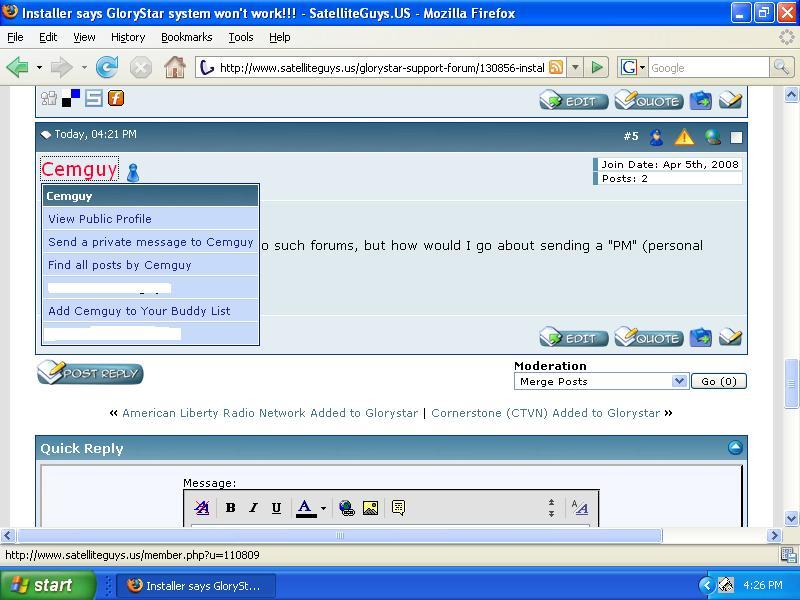Click the quick reply icon on the upper post
The image size is (800, 600).
point(730,101)
